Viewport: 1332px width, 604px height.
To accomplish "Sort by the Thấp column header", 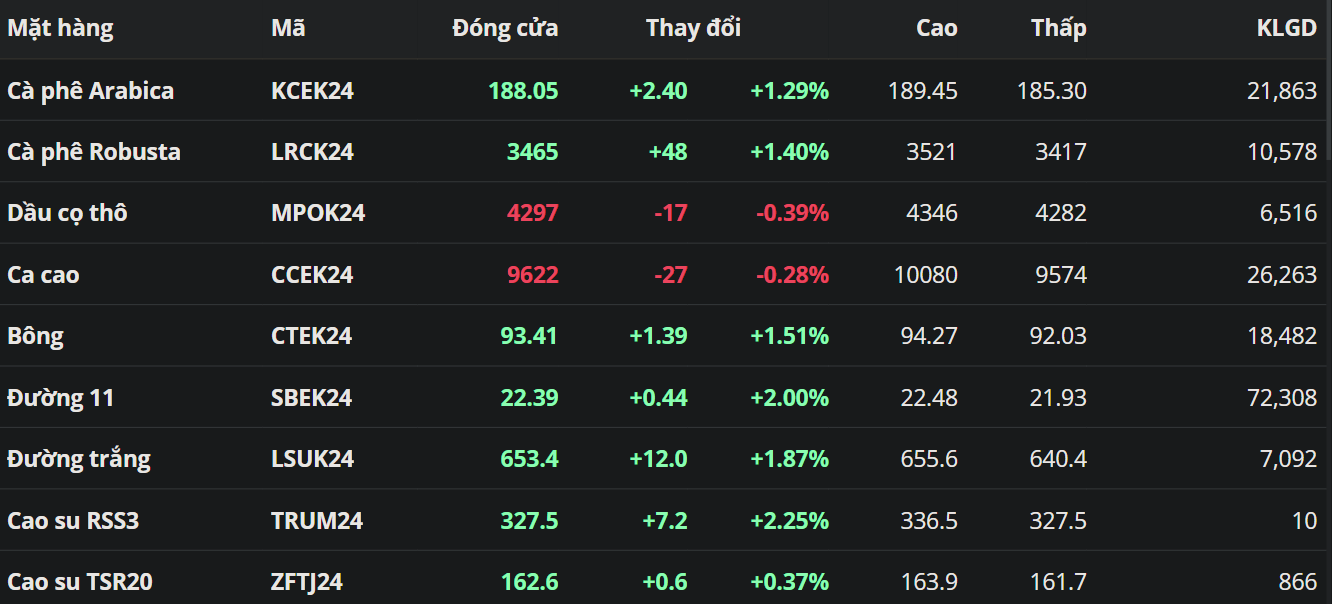I will coord(1058,28).
